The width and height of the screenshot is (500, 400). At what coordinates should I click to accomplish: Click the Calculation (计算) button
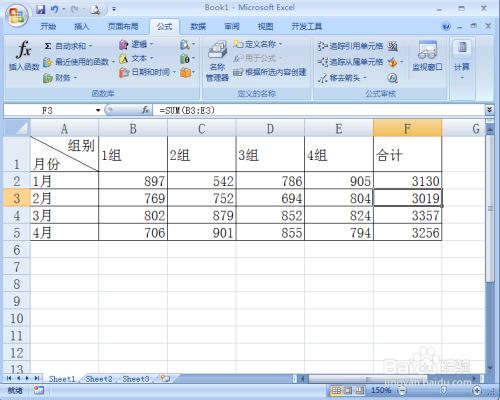point(462,60)
